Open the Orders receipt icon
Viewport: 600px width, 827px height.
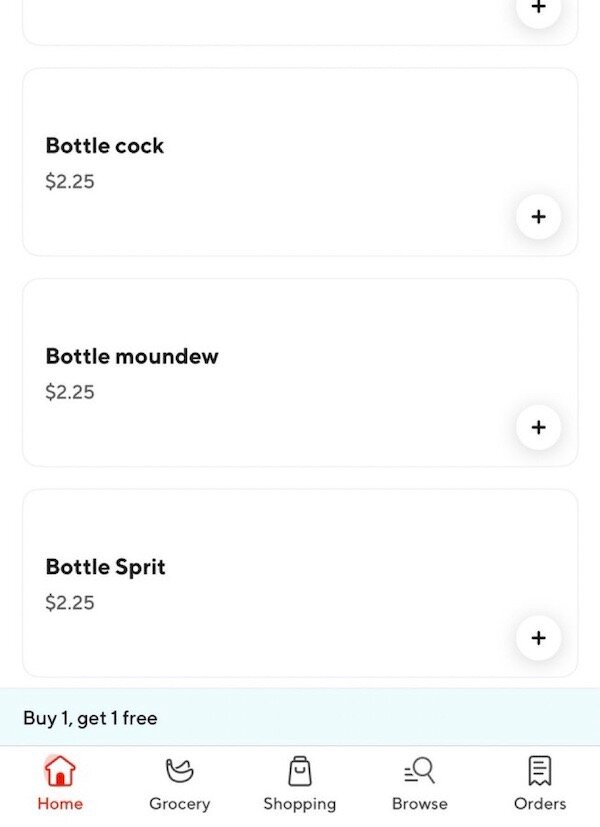click(x=539, y=771)
